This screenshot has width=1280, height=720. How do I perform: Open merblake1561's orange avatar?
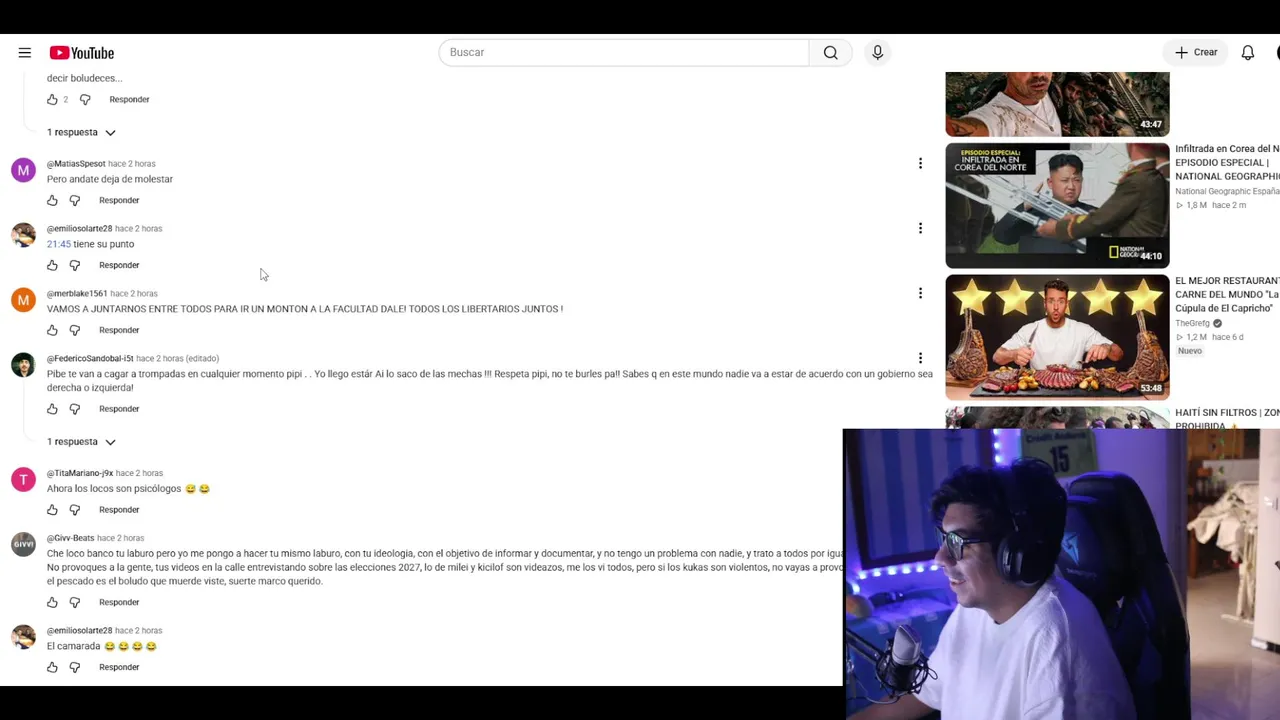[23, 300]
